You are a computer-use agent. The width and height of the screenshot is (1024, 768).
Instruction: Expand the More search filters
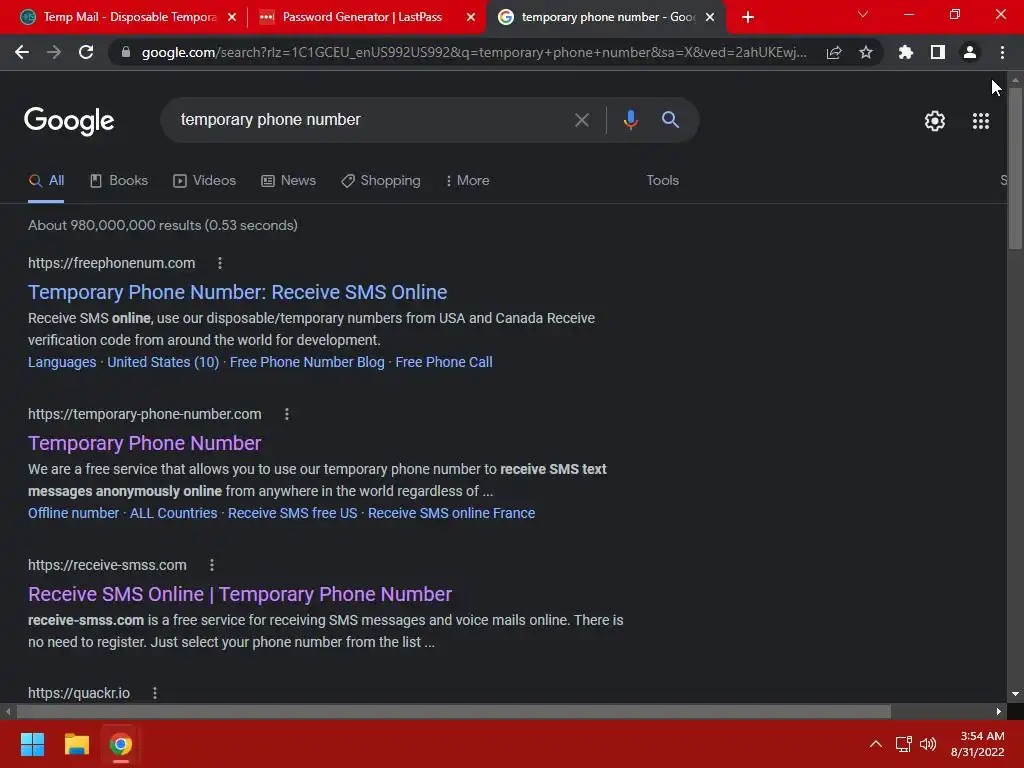click(x=468, y=180)
